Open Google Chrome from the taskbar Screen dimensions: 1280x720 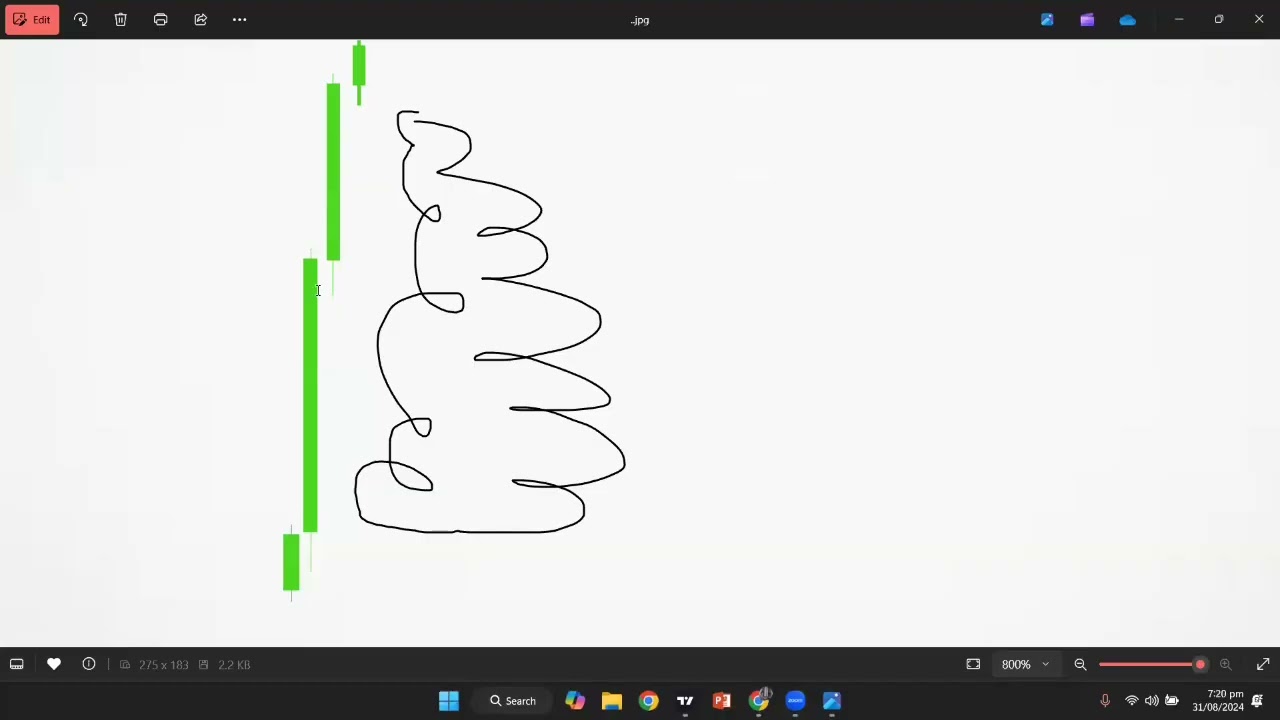pyautogui.click(x=649, y=701)
